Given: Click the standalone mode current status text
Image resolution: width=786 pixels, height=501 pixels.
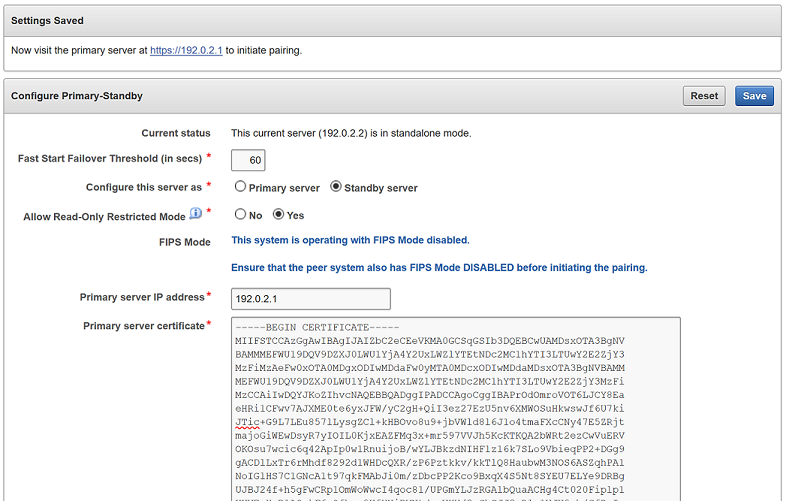Looking at the screenshot, I should [x=351, y=133].
